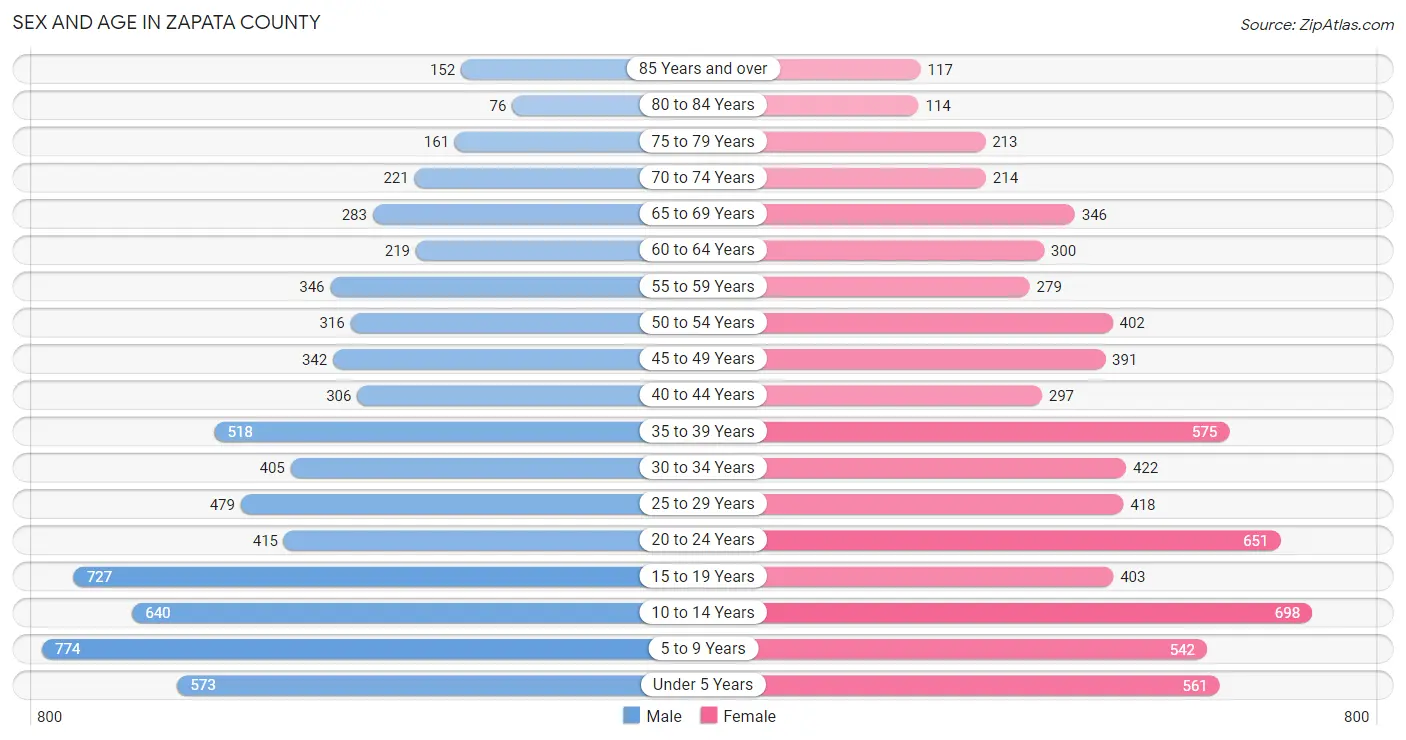This screenshot has width=1406, height=740.
Task: Open the ZipAtlas.com source link
Action: pos(1317,25)
